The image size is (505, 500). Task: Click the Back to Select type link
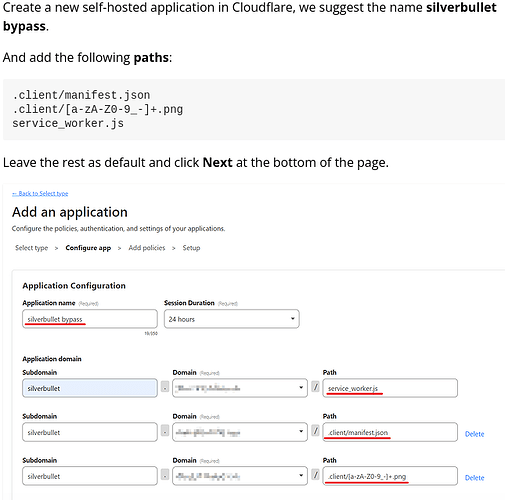[x=40, y=193]
